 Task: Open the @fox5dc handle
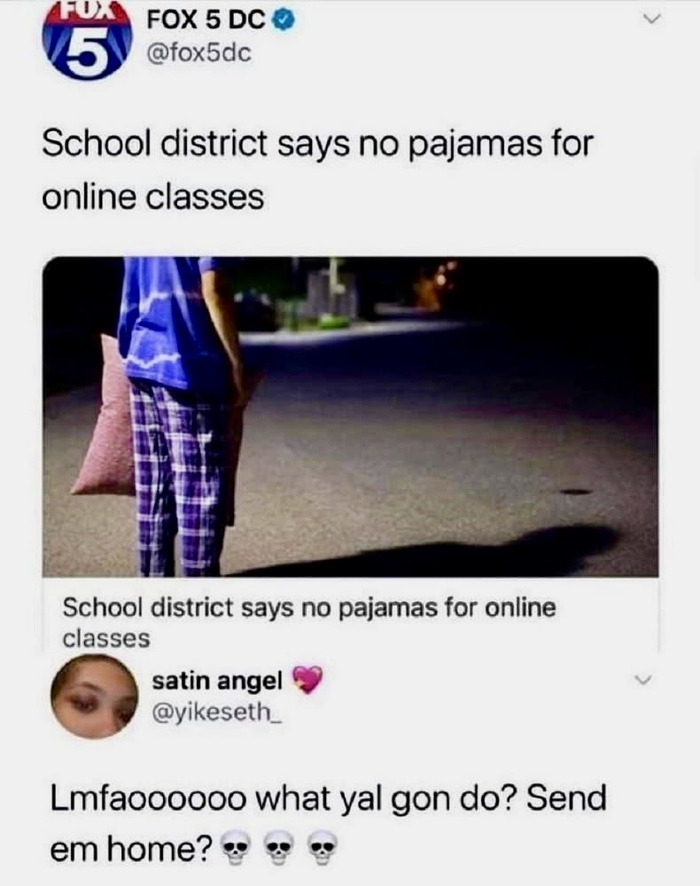point(199,54)
